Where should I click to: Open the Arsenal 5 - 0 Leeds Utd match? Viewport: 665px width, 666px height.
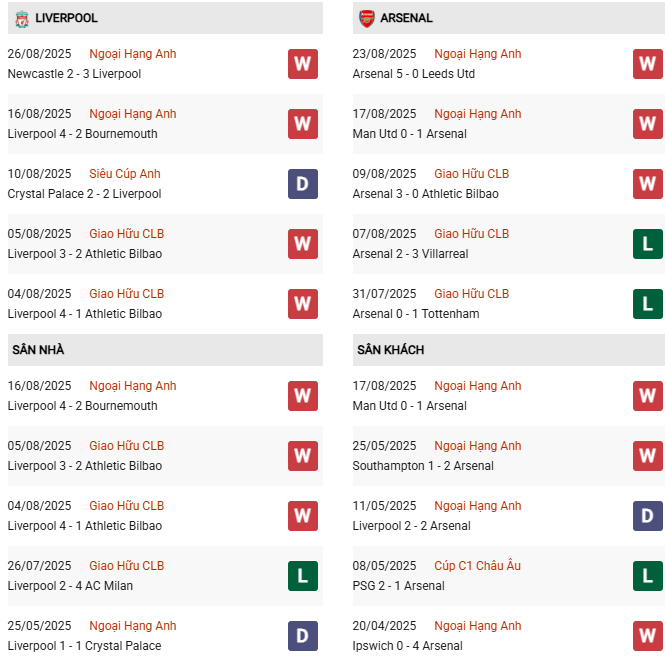[414, 74]
